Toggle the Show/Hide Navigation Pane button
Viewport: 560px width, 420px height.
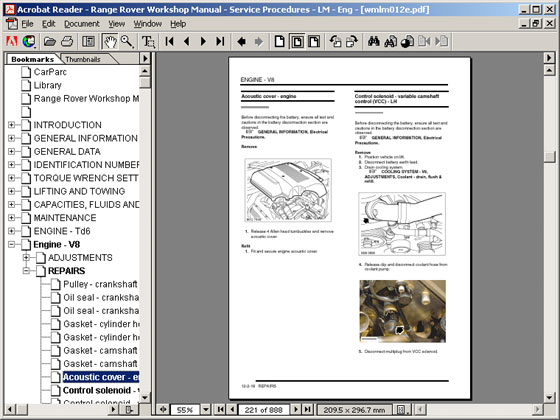(x=88, y=41)
